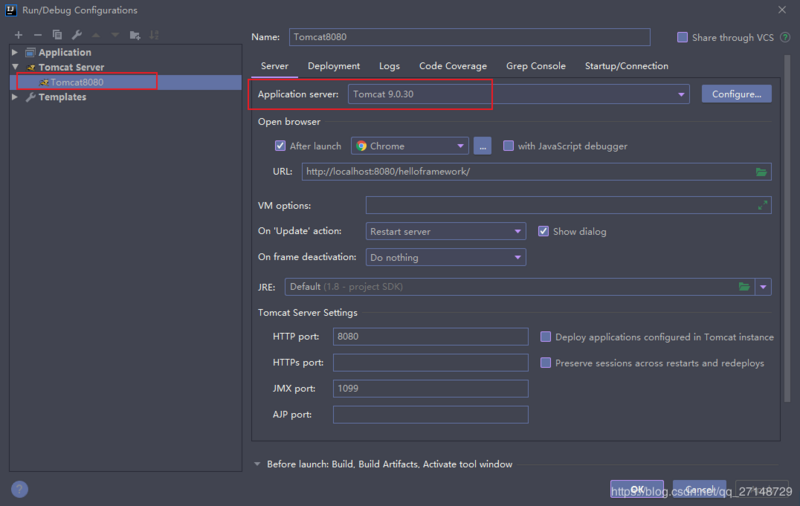
Task: Click the Name input field
Action: pyautogui.click(x=469, y=37)
